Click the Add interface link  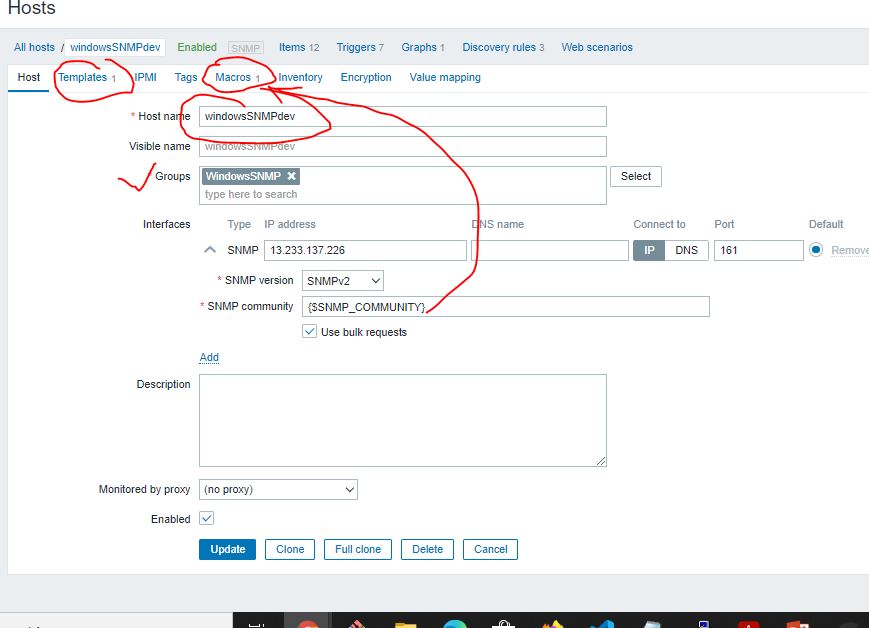coord(209,357)
